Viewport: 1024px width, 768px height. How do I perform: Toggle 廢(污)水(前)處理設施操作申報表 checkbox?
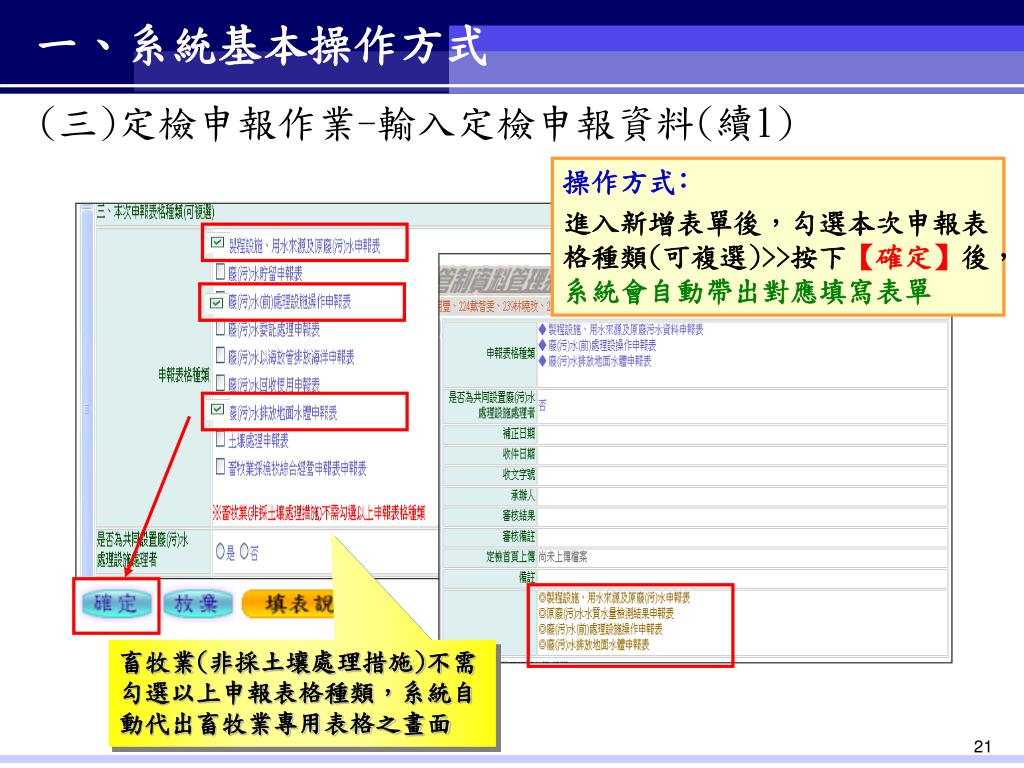[216, 302]
